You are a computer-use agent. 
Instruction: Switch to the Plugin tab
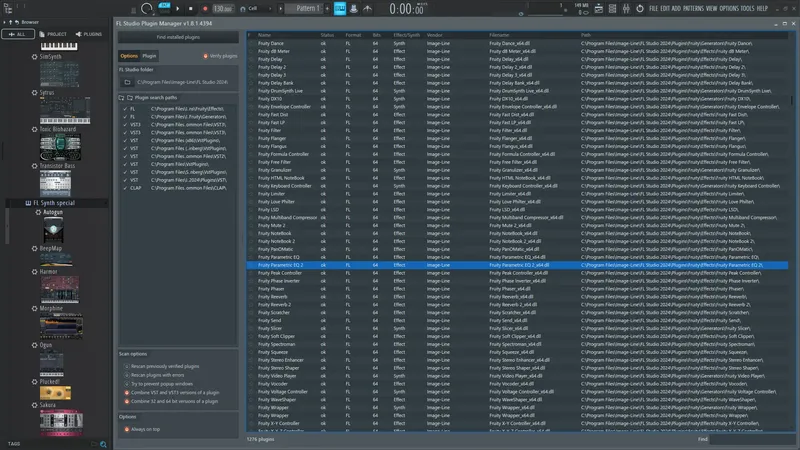(x=149, y=56)
